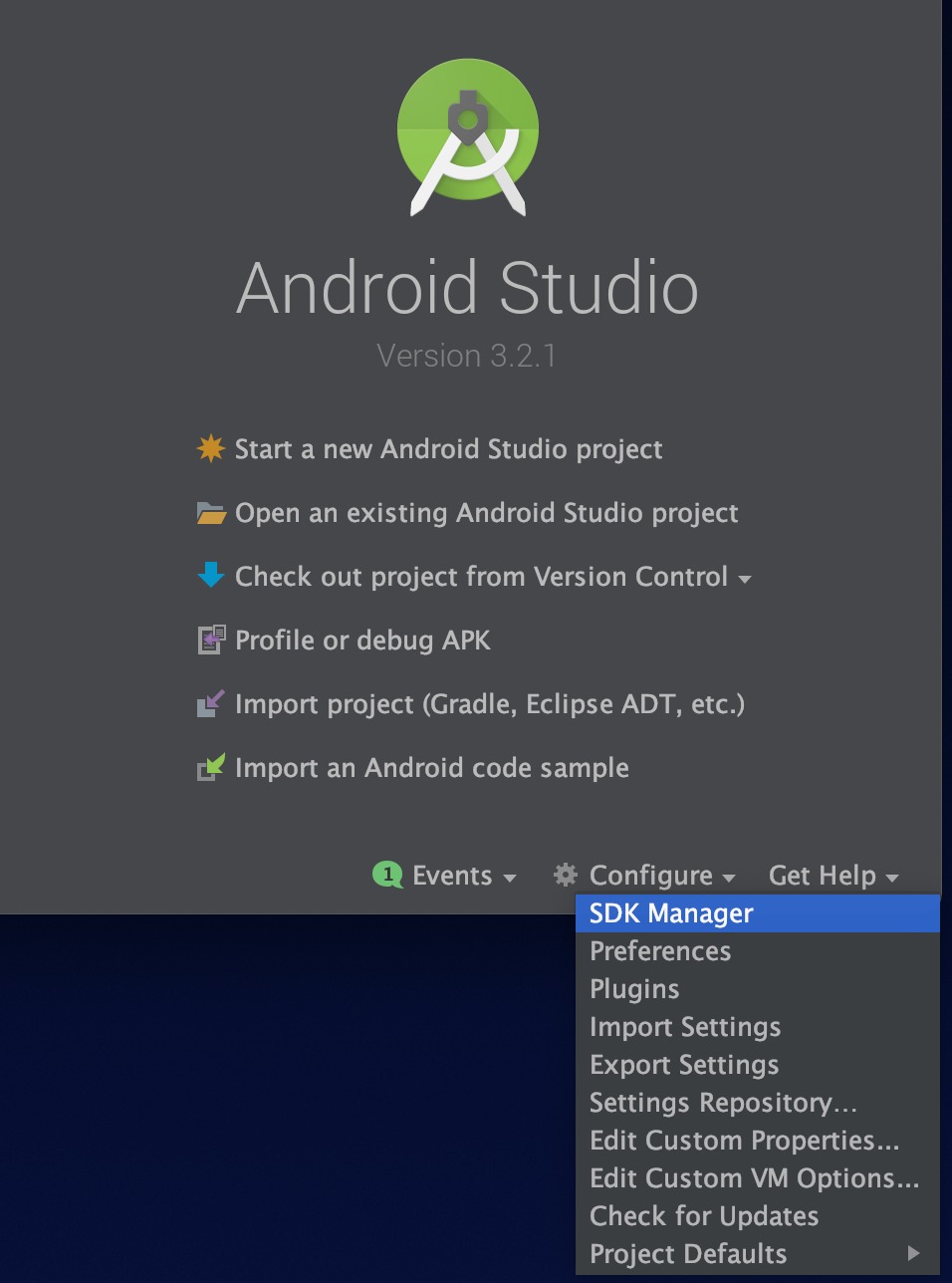Click Edit Custom VM Options entry
This screenshot has height=1283, width=952.
(753, 1177)
